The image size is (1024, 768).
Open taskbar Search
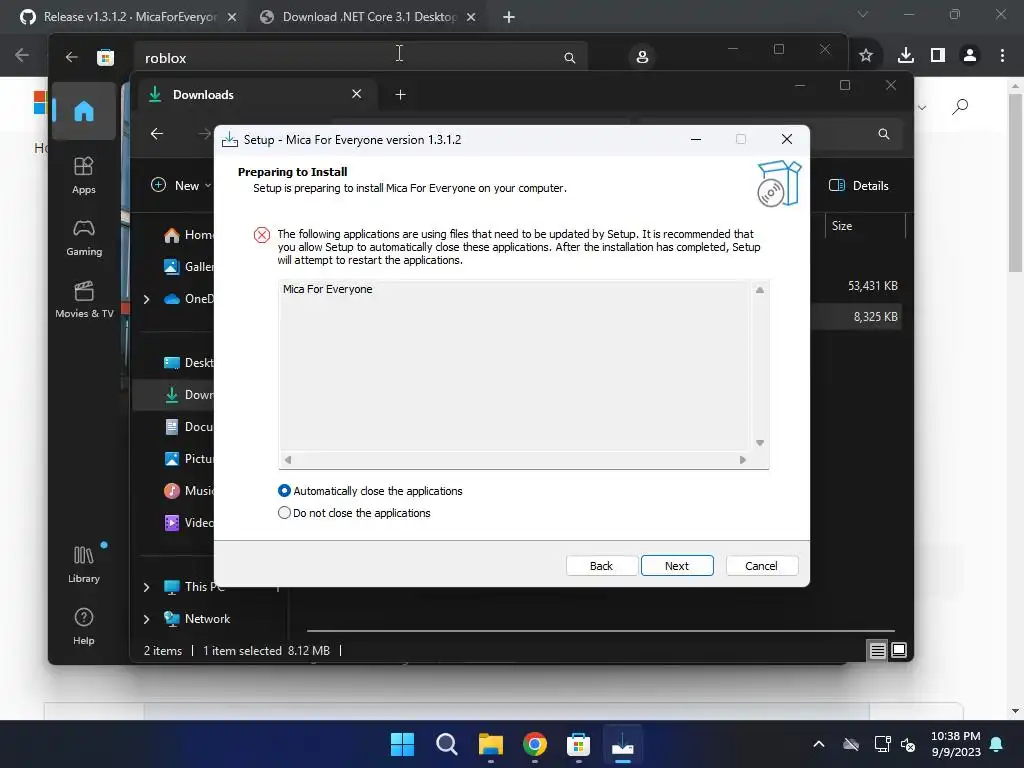(x=447, y=744)
